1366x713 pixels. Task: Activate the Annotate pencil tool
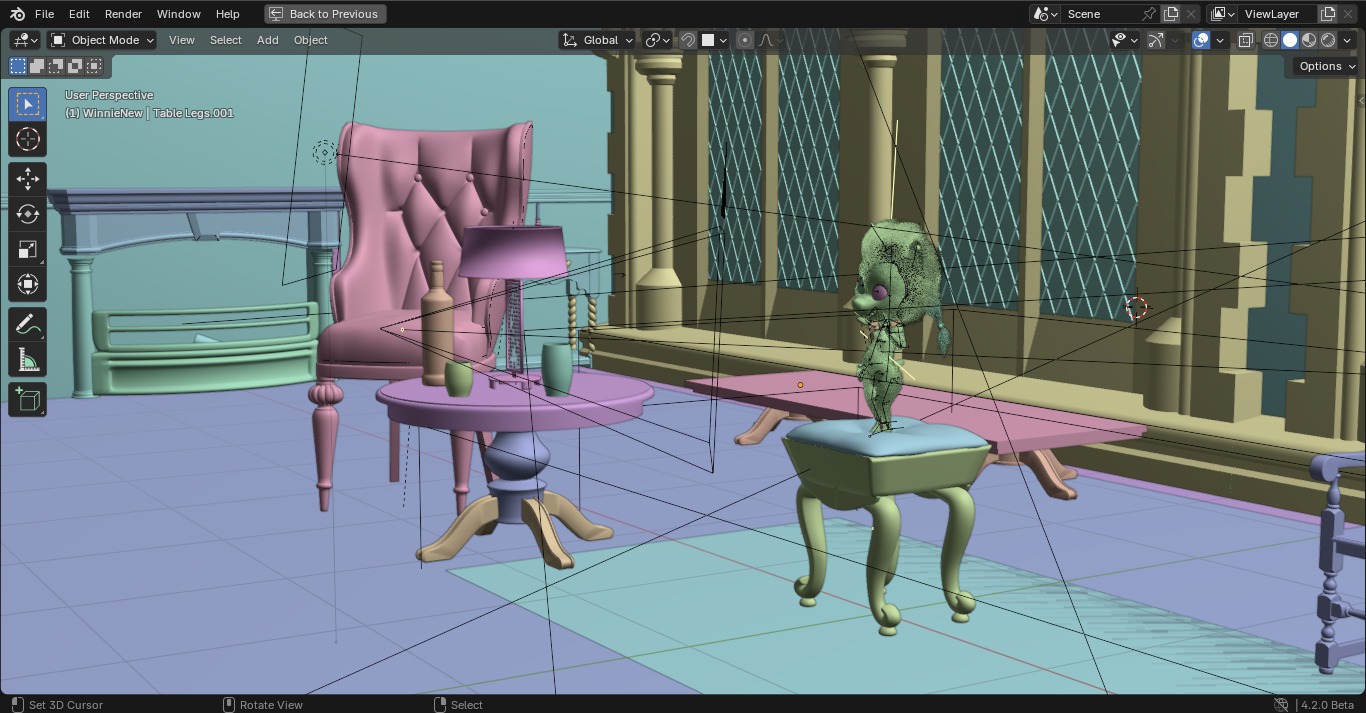pyautogui.click(x=27, y=324)
